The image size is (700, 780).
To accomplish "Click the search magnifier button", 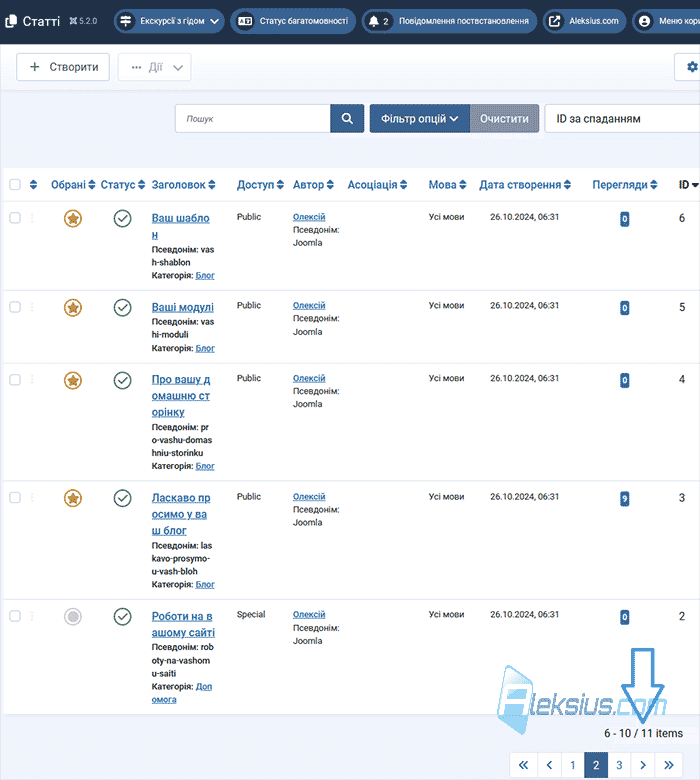I will pos(347,118).
